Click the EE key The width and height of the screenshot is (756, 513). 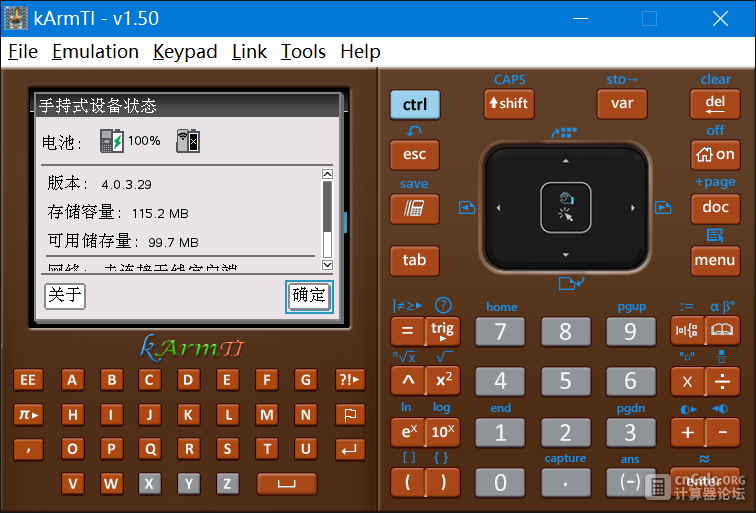(x=28, y=380)
